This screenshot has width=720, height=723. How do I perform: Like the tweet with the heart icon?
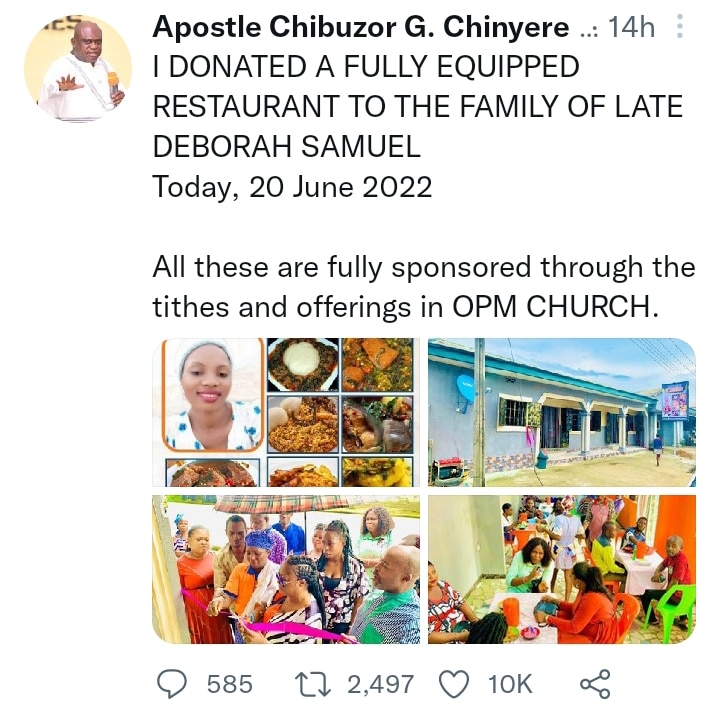456,684
